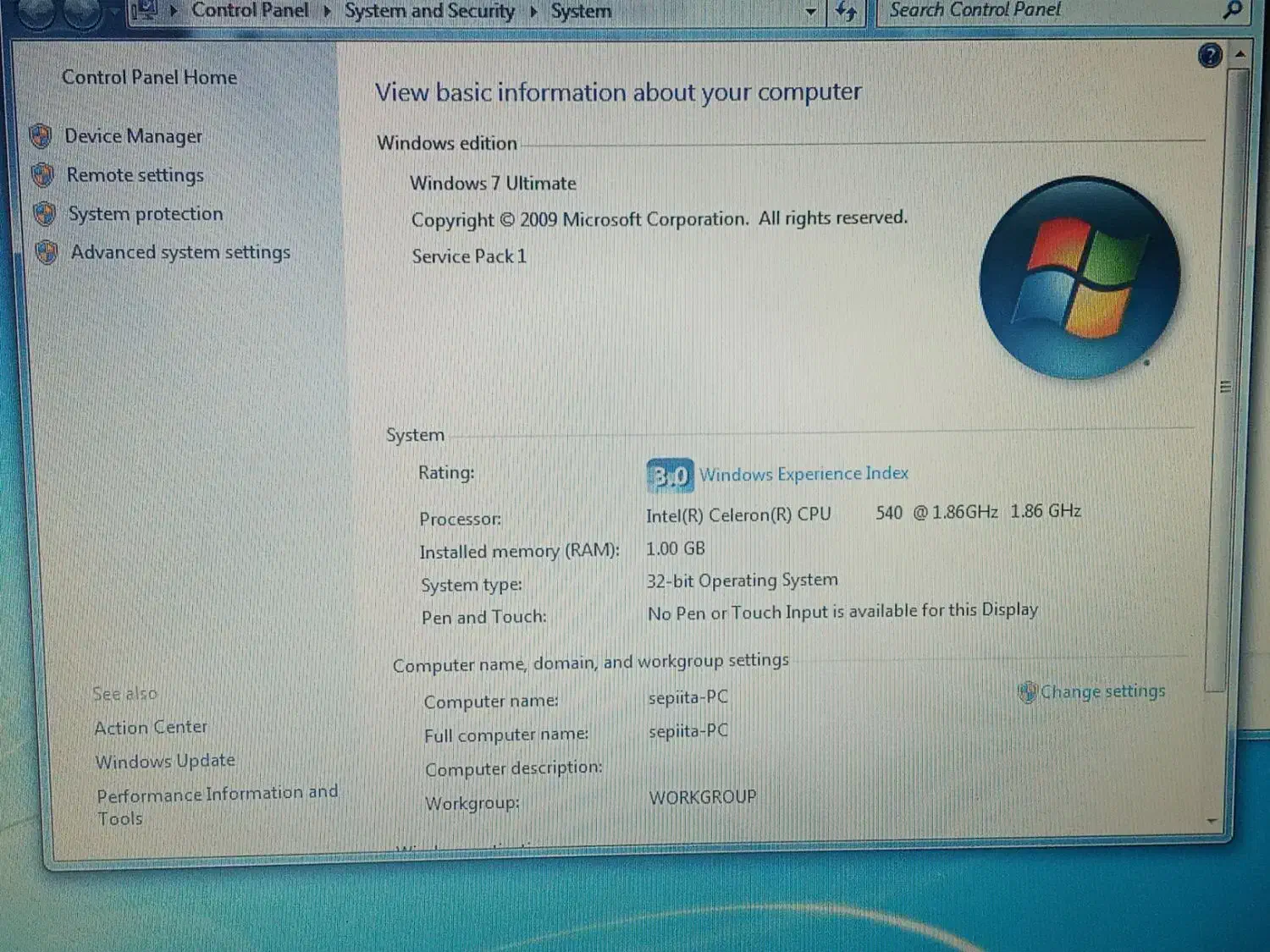1270x952 pixels.
Task: Click the shield icon next to Change settings
Action: coord(1027,692)
